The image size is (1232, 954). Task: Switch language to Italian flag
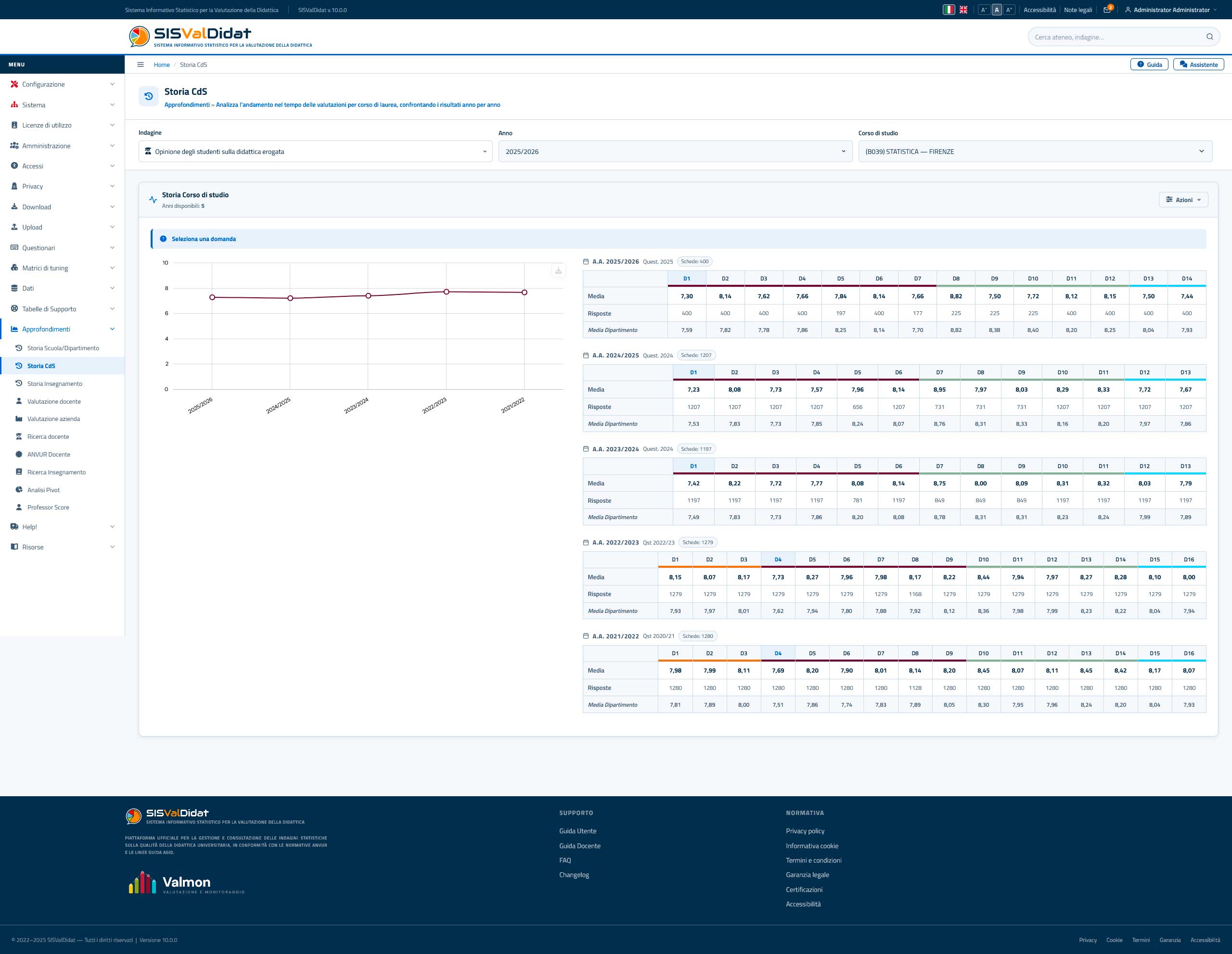pos(949,10)
